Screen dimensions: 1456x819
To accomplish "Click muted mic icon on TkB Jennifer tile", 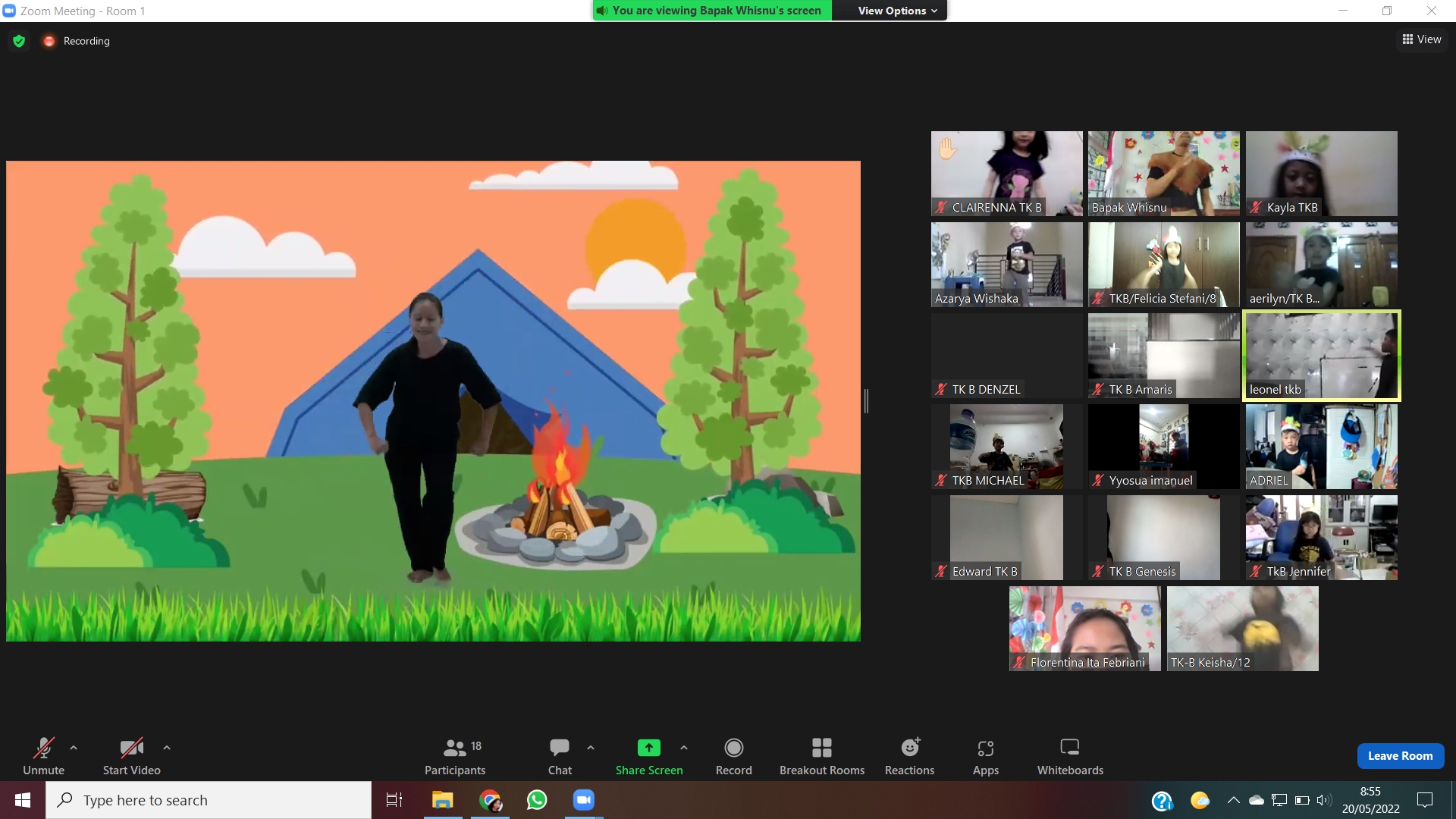I will point(1256,571).
